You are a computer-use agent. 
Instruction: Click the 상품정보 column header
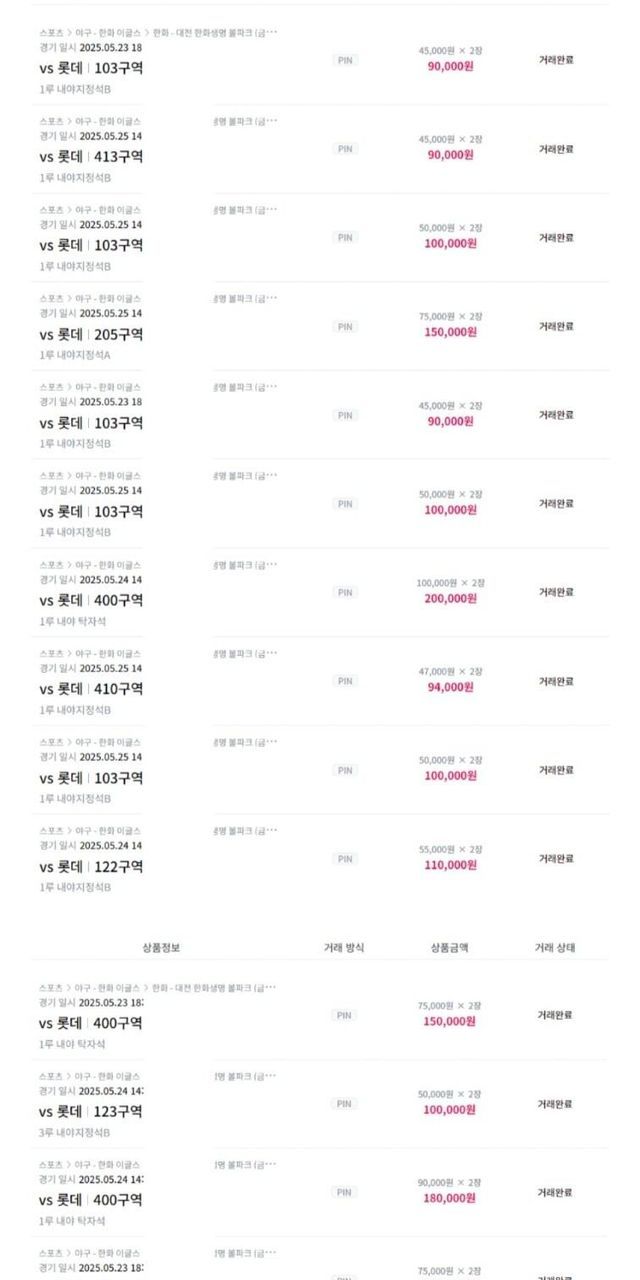coord(161,947)
